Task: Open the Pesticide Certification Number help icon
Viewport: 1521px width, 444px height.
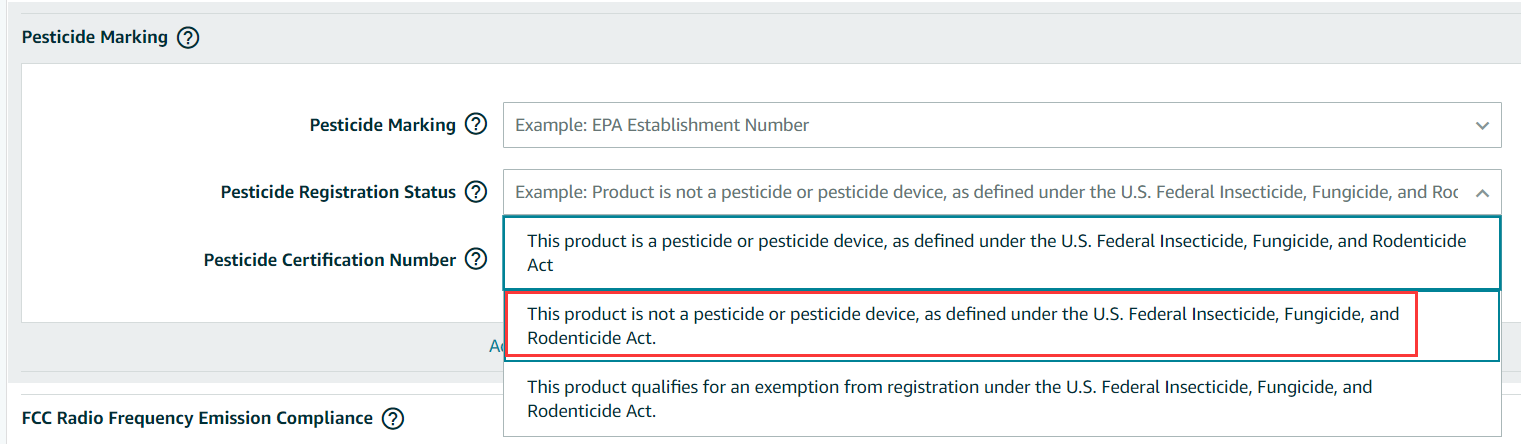Action: click(x=477, y=260)
